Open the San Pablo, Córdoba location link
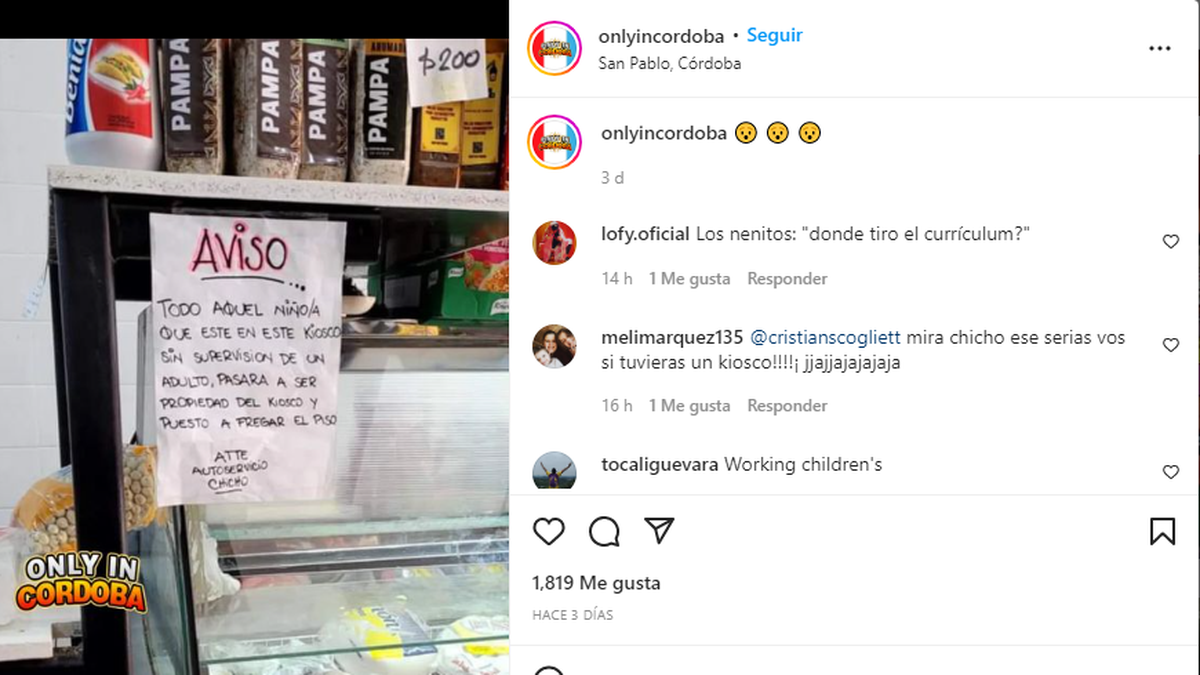This screenshot has width=1200, height=675. 670,63
